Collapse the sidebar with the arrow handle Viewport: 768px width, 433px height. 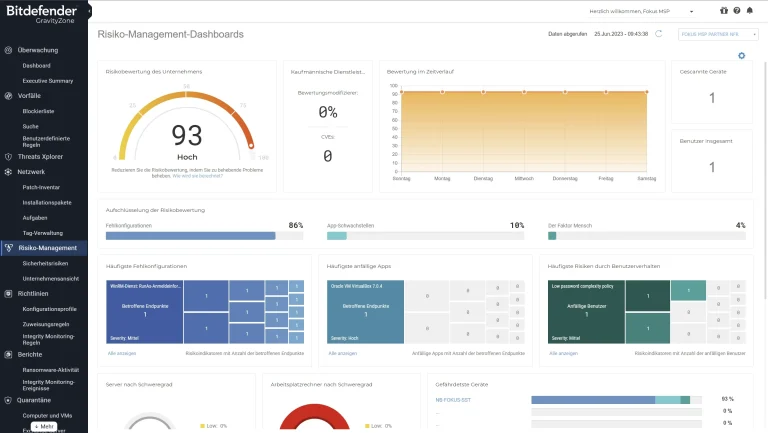pyautogui.click(x=90, y=11)
